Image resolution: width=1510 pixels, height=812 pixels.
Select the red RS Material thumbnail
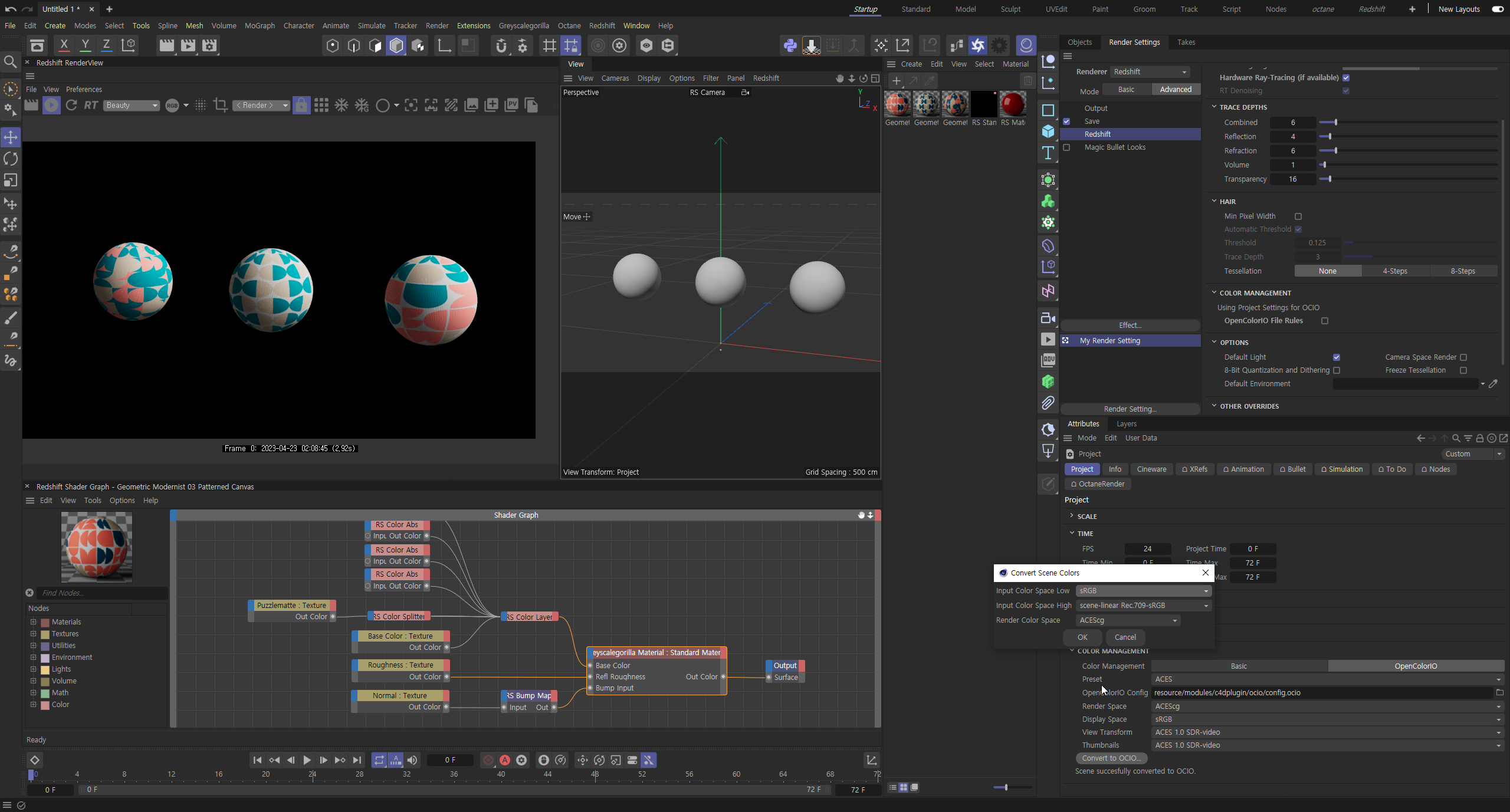[x=1013, y=104]
